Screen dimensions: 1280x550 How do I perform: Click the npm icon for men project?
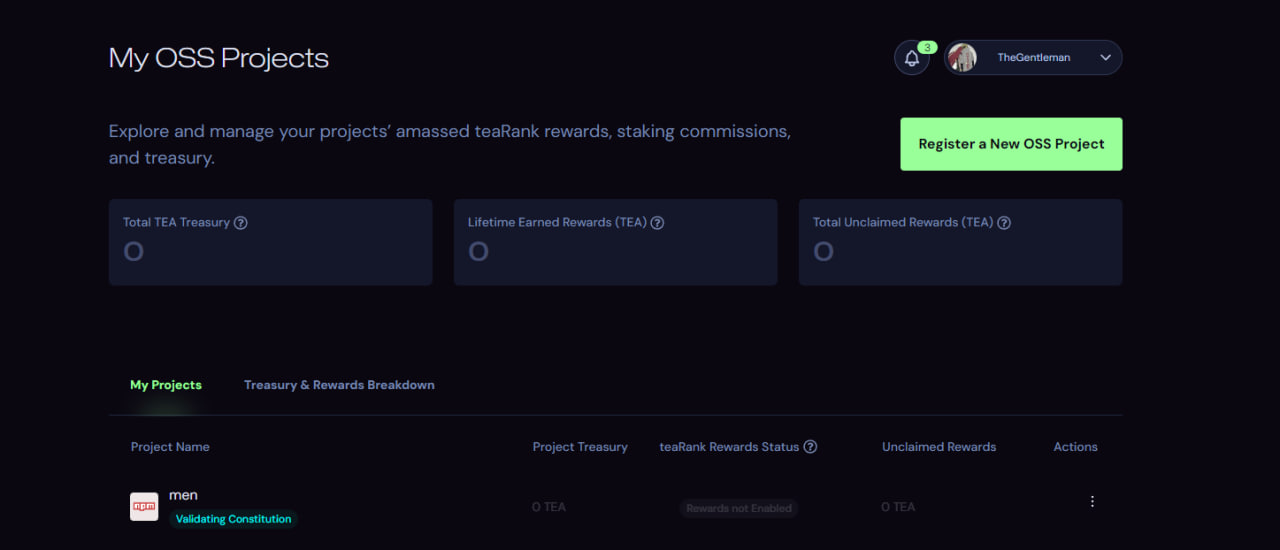click(x=144, y=506)
